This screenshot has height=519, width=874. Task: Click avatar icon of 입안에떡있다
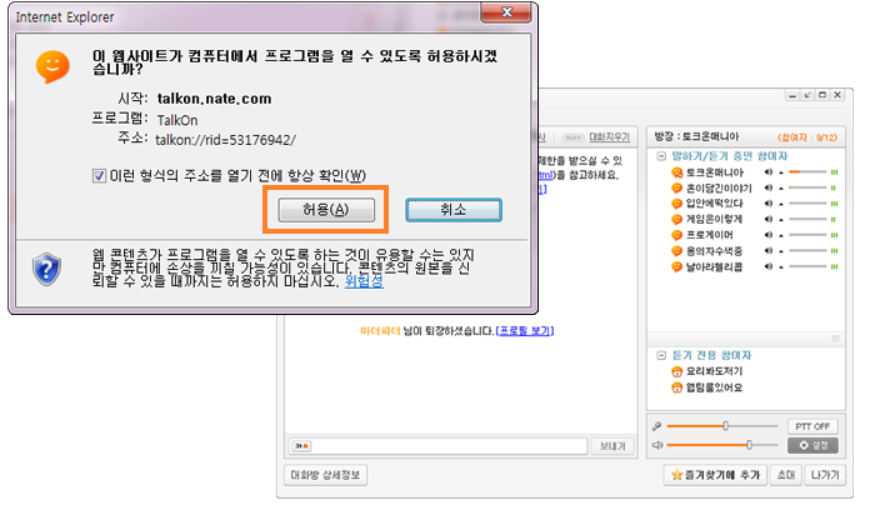[x=677, y=203]
